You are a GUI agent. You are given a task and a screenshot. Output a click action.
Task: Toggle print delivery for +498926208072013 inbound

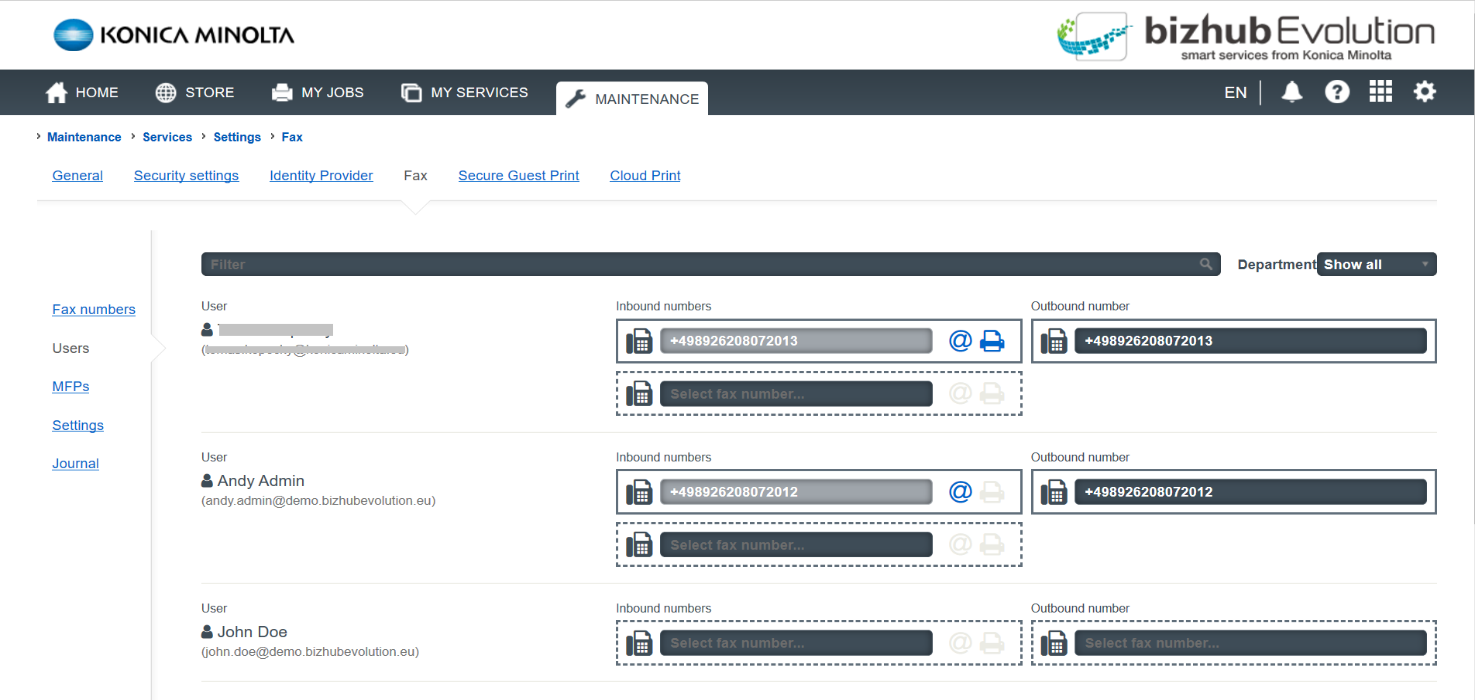(992, 341)
